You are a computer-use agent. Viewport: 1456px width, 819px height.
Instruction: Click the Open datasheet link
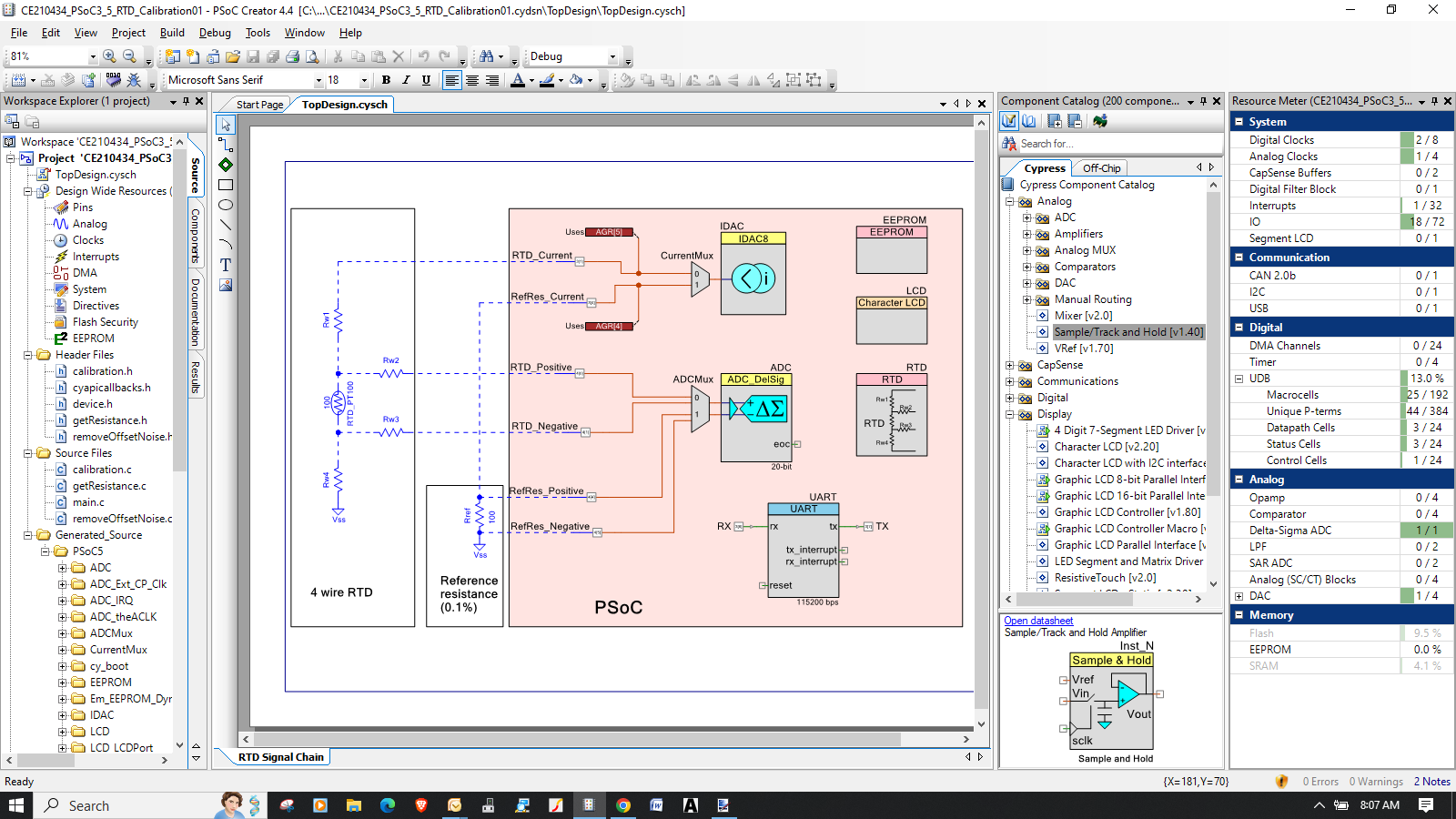coord(1038,621)
